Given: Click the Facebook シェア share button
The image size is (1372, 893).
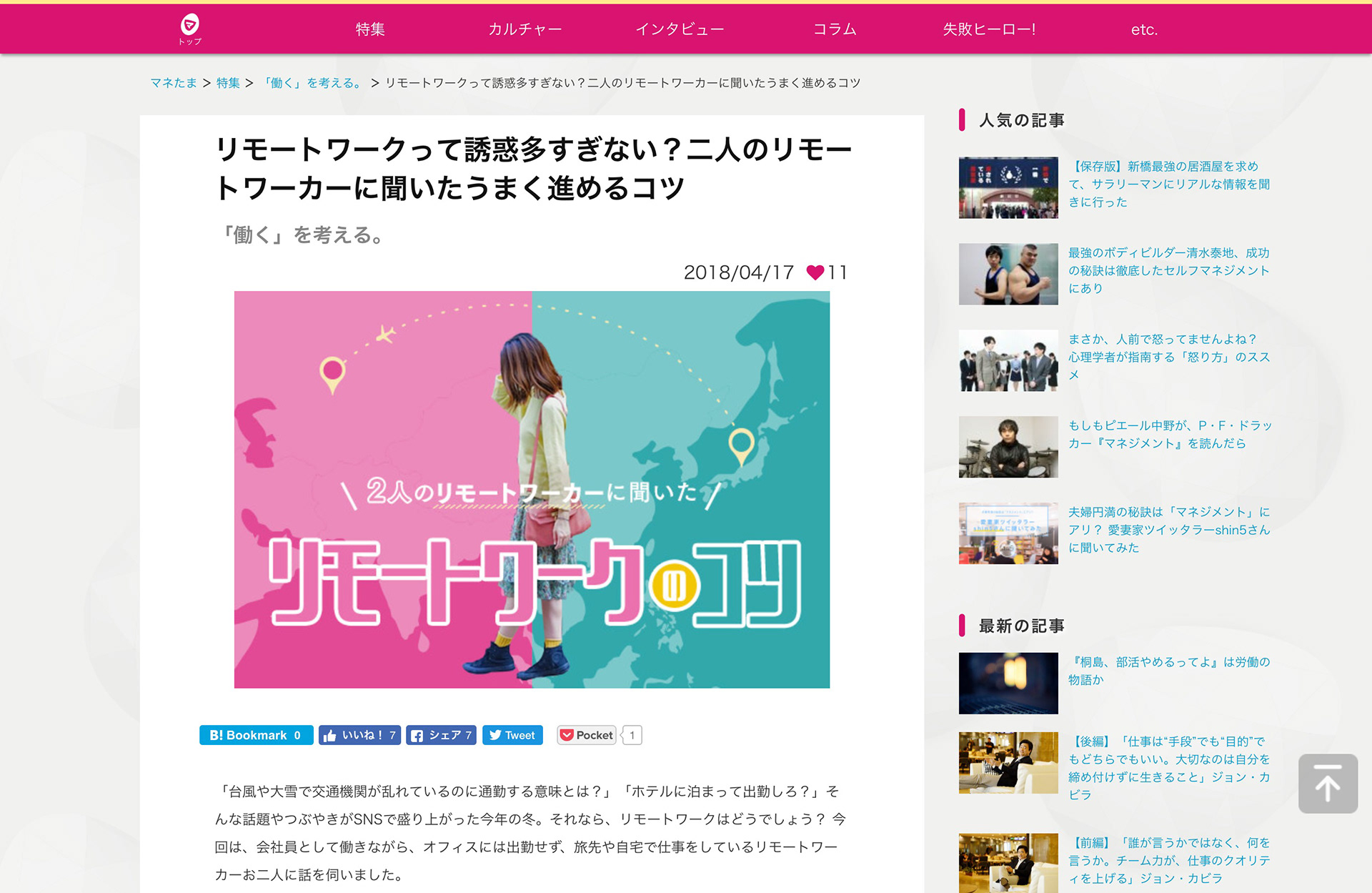Looking at the screenshot, I should [441, 735].
